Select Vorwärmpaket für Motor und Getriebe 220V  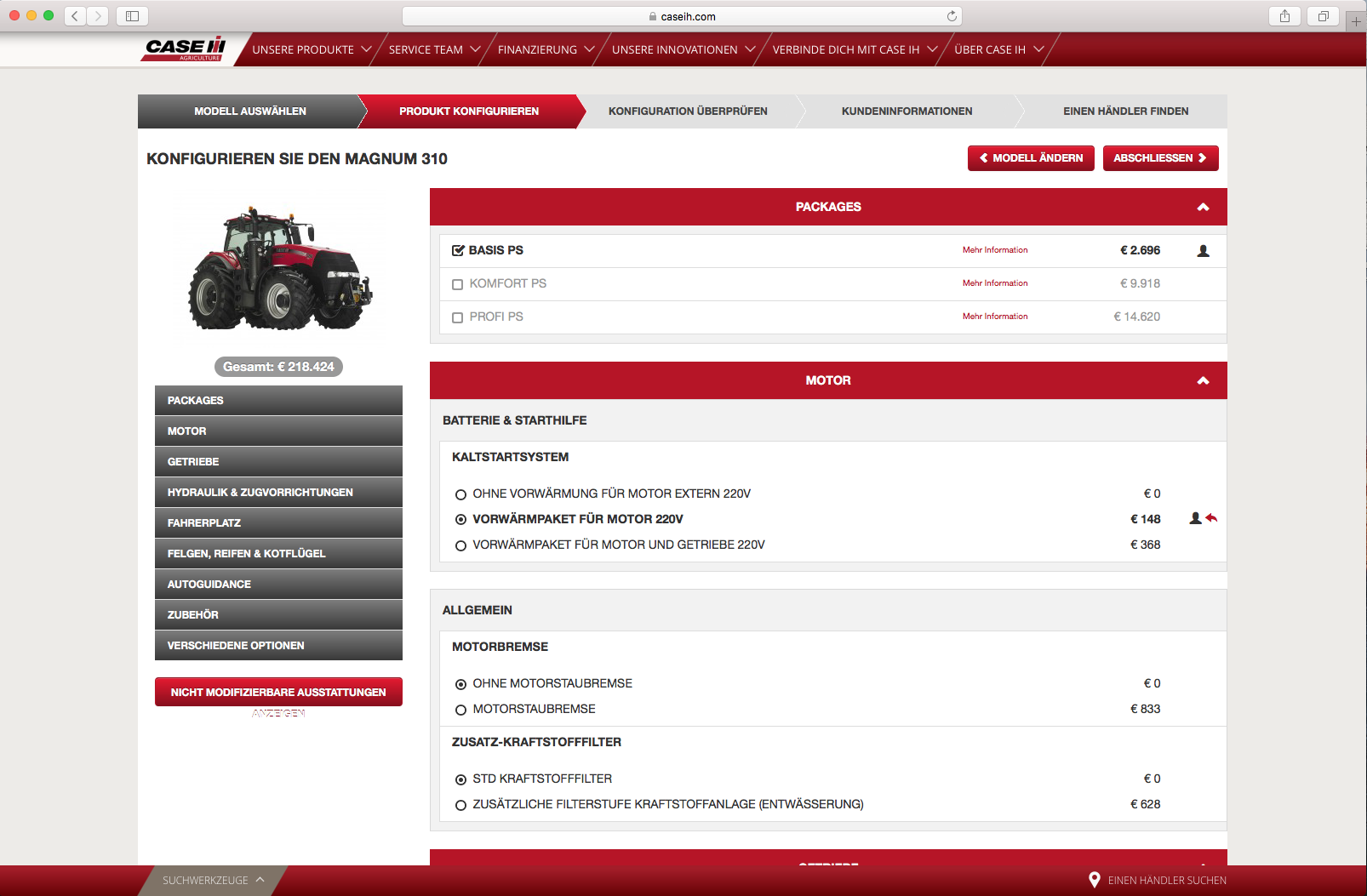click(460, 545)
